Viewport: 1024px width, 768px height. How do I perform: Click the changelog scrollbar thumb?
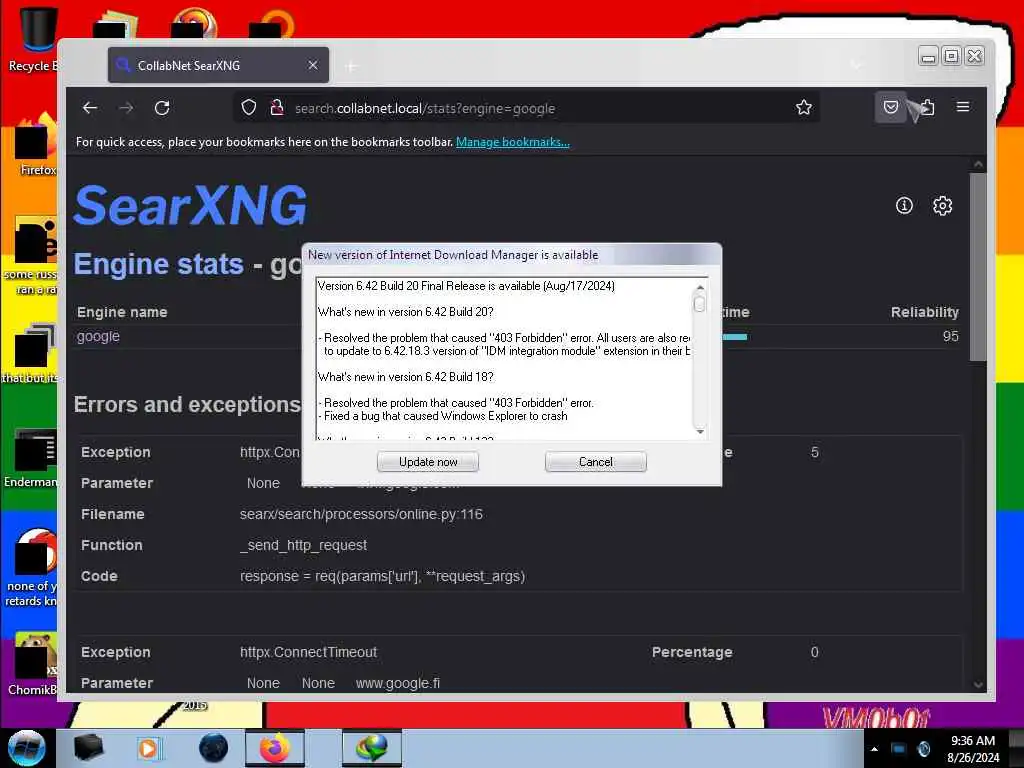pos(700,304)
